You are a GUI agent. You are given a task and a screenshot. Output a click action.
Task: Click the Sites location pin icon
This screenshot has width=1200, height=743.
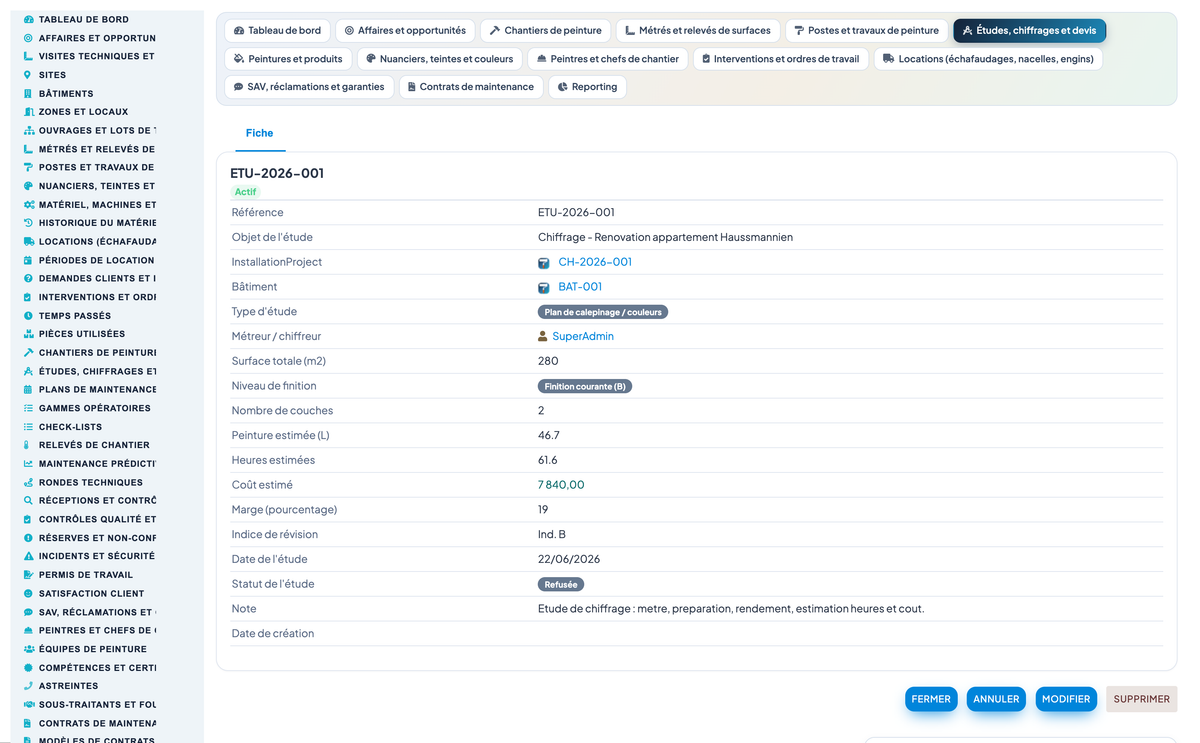(29, 75)
